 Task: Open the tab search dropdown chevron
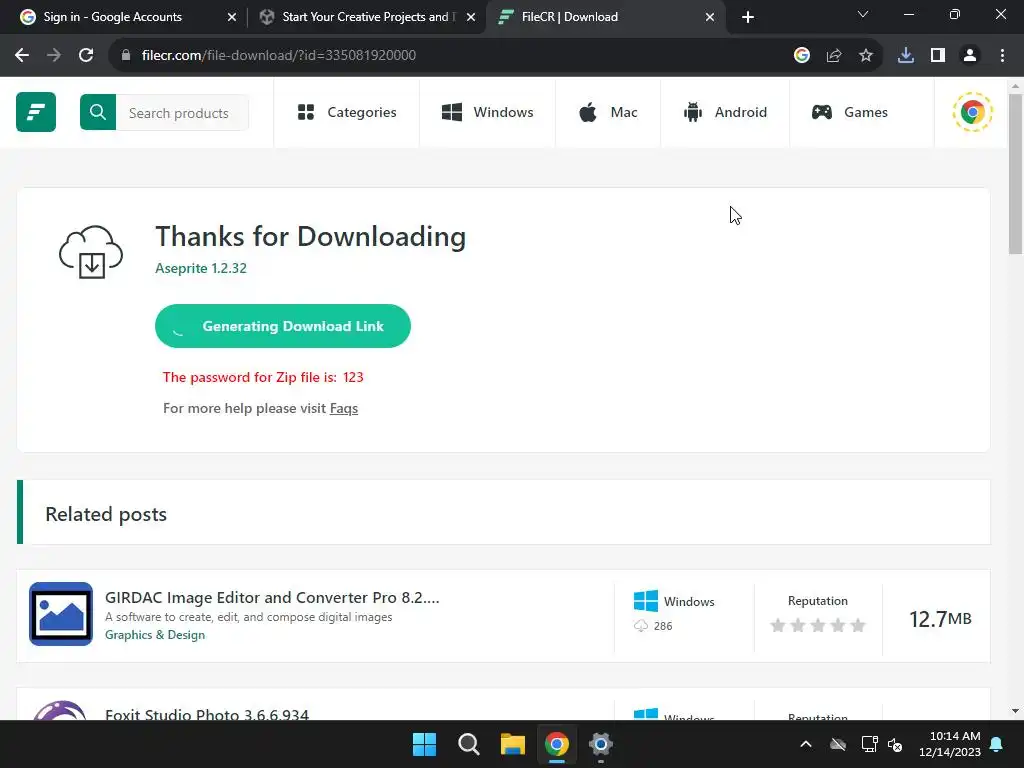(863, 14)
